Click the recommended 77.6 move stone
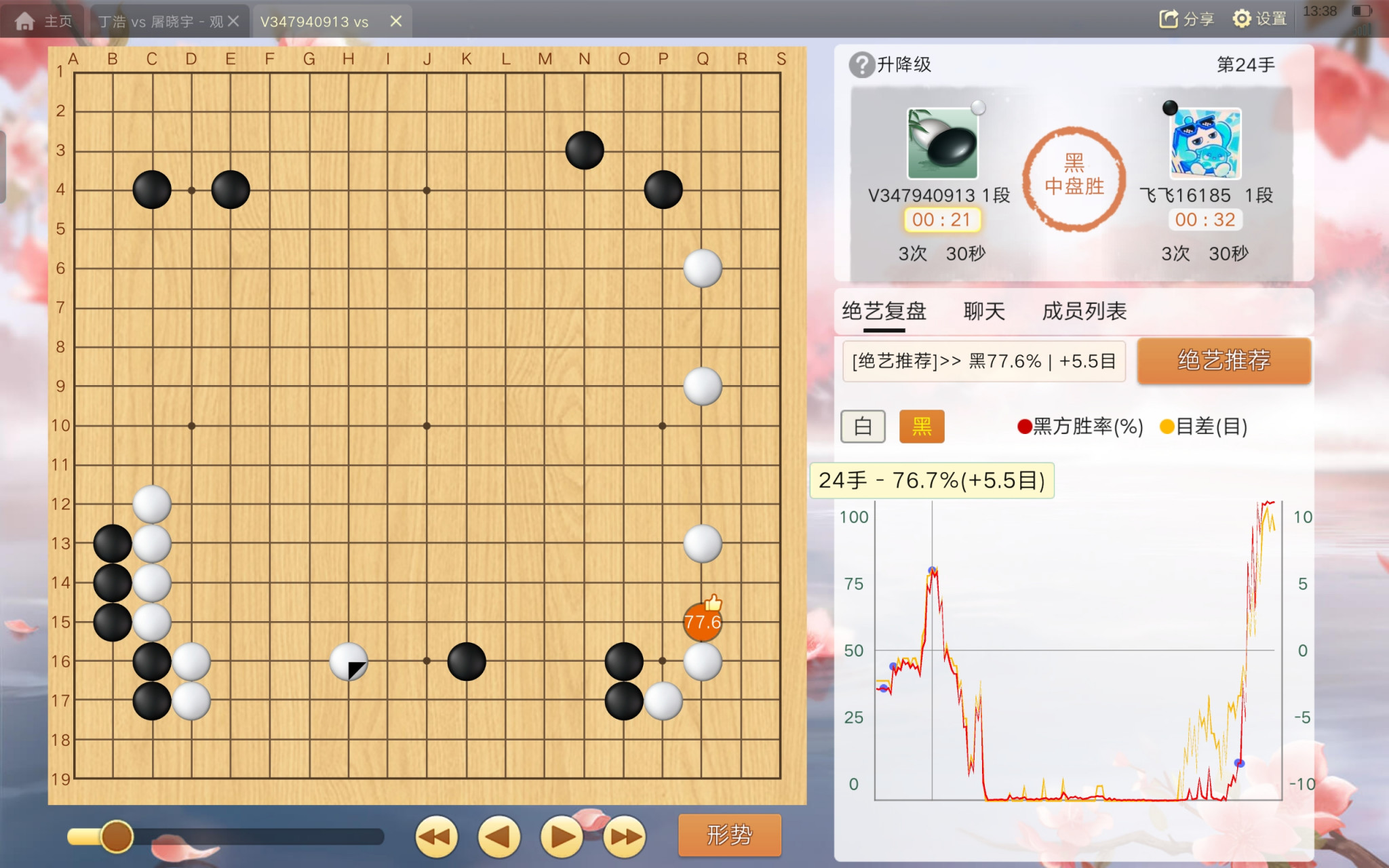This screenshot has width=1389, height=868. (702, 622)
